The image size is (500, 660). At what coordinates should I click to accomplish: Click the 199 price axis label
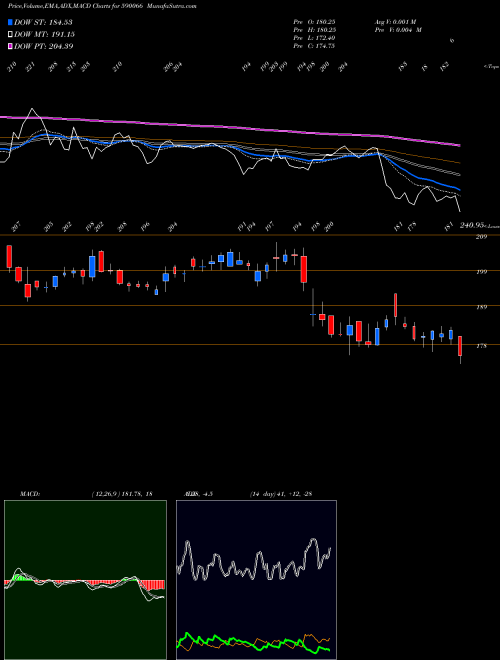[x=481, y=272]
